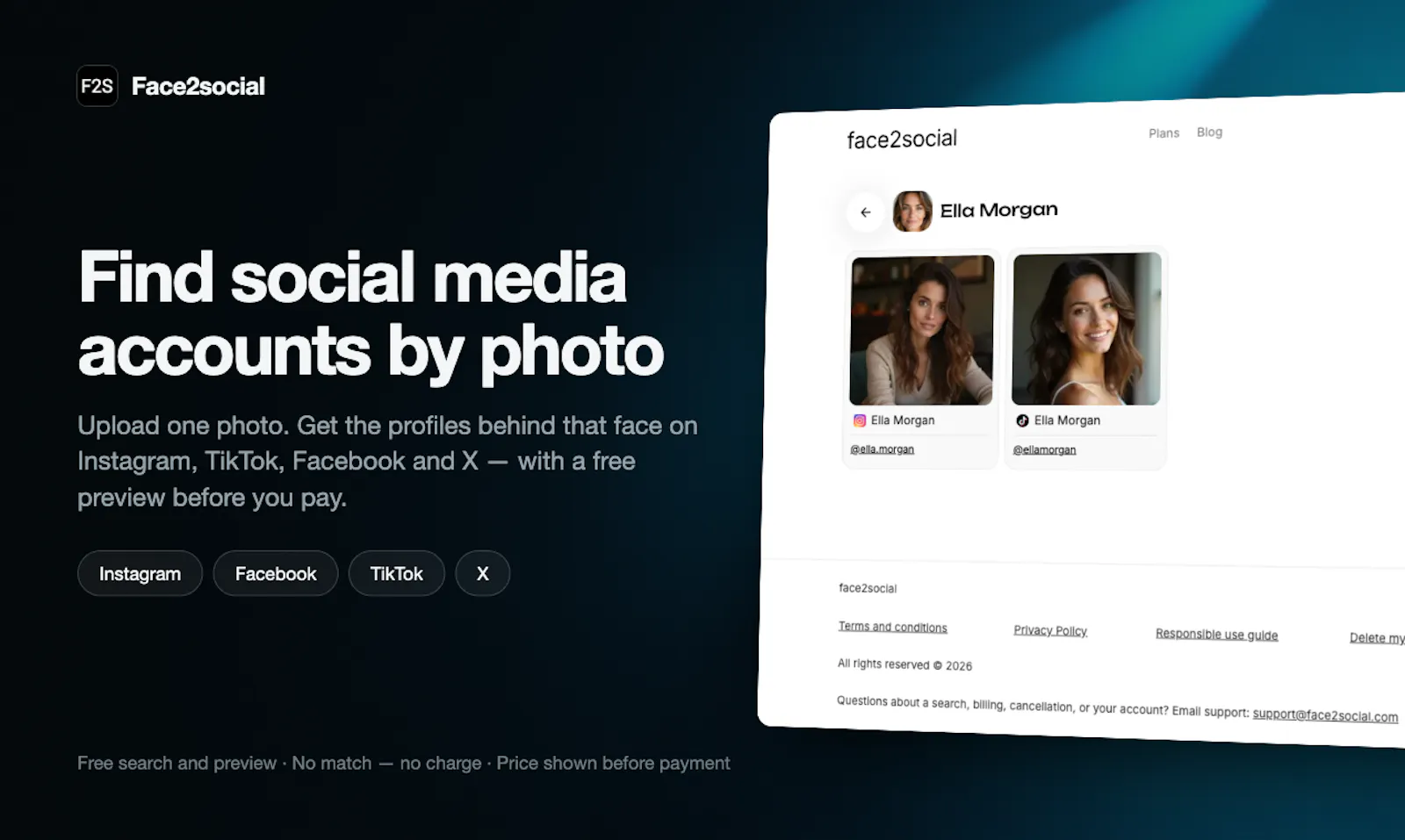This screenshot has height=840, width=1405.
Task: Open the Responsible use guide link
Action: coord(1216,634)
